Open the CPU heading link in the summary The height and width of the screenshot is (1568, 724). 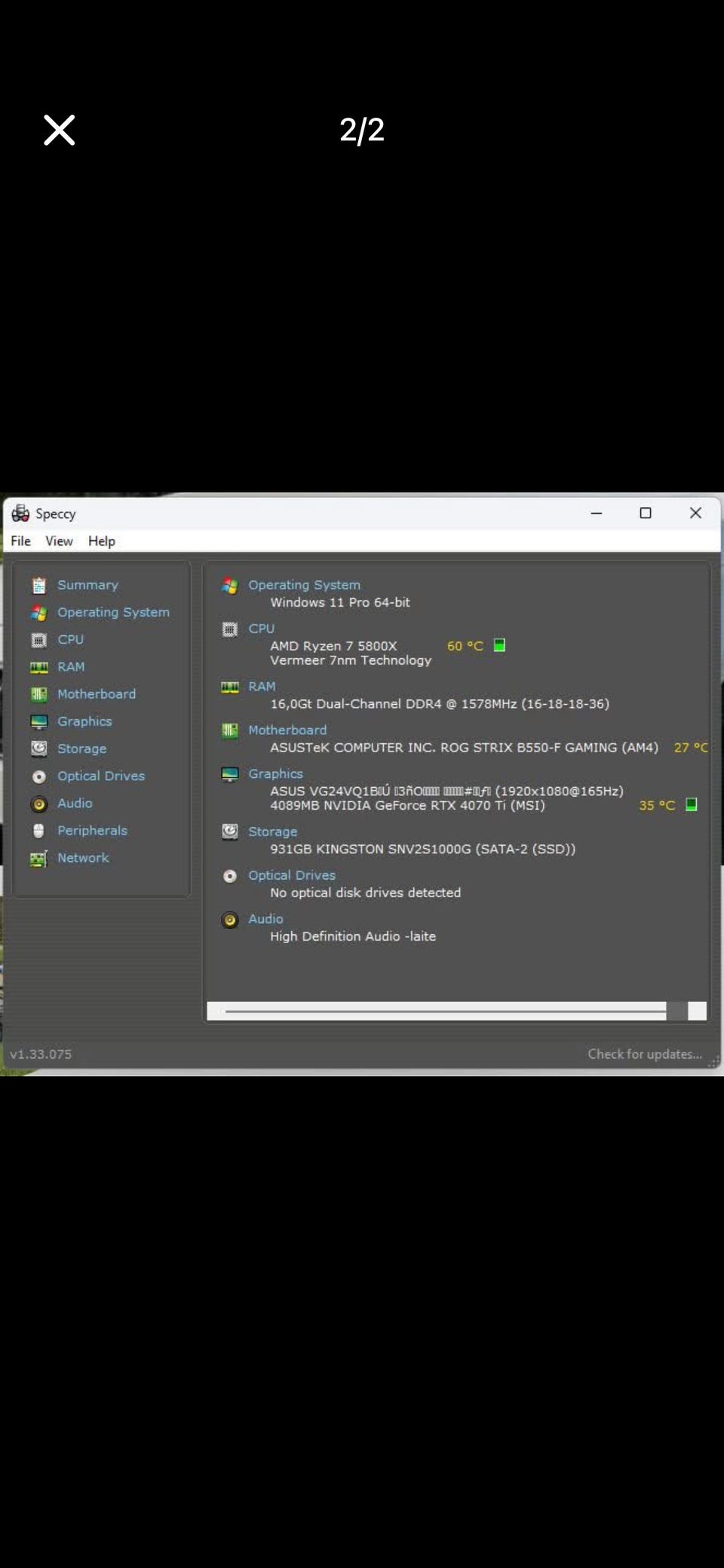tap(261, 629)
